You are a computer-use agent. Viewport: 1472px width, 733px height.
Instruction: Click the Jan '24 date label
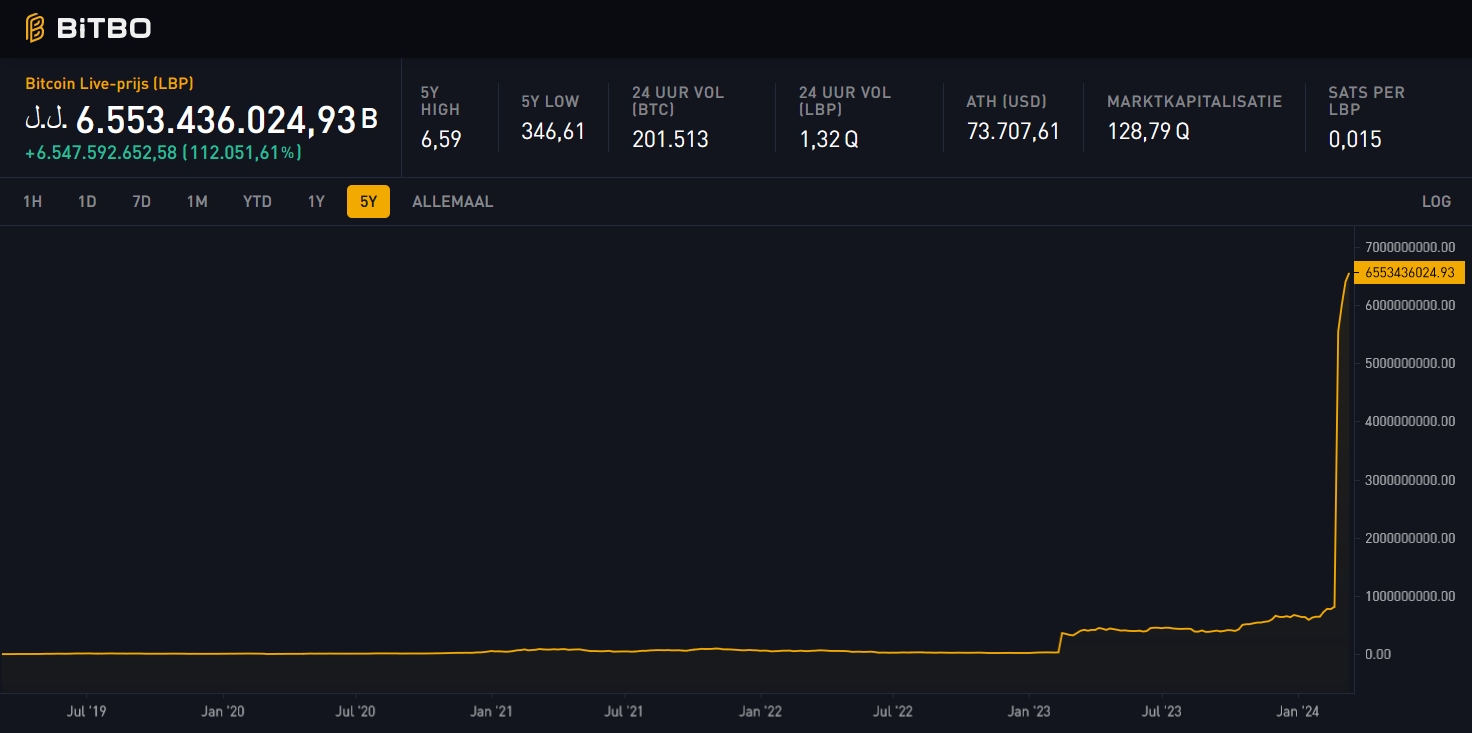tap(1298, 712)
